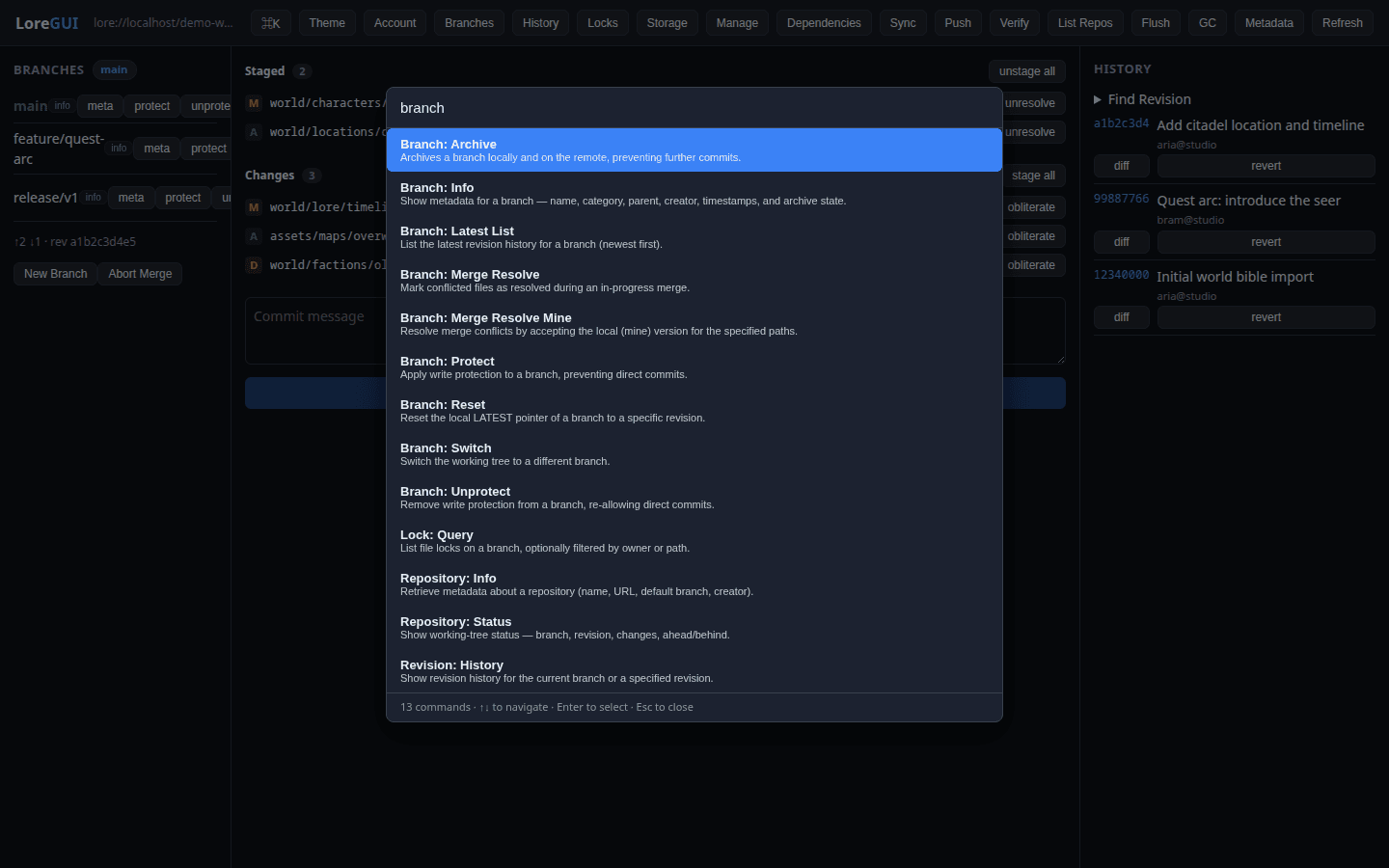
Task: Open meta for release/v1 branch
Action: pos(131,198)
